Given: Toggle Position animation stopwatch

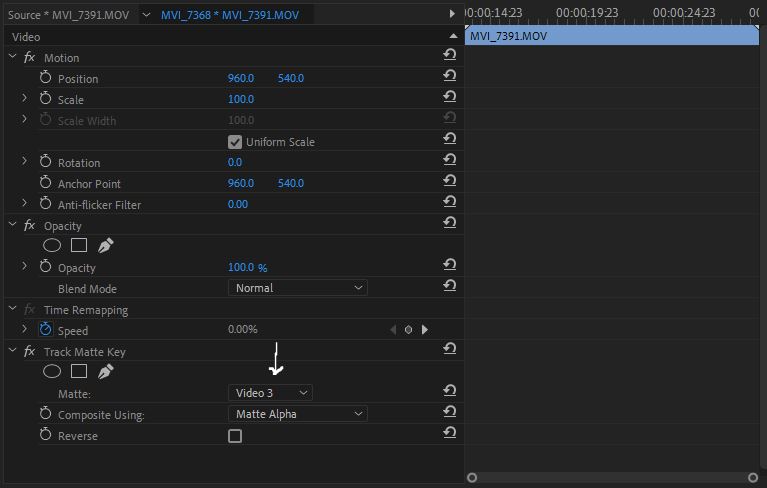Looking at the screenshot, I should (x=45, y=78).
